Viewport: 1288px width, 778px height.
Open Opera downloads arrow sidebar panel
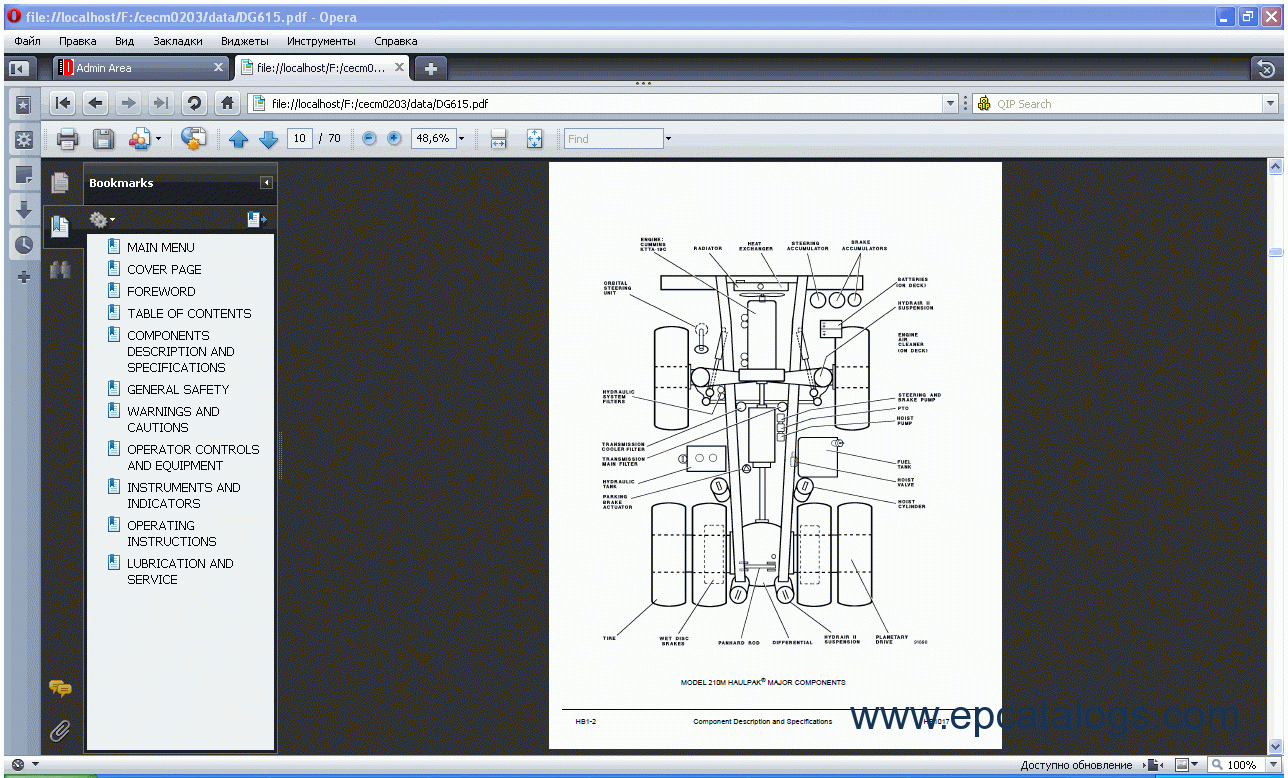pos(23,210)
